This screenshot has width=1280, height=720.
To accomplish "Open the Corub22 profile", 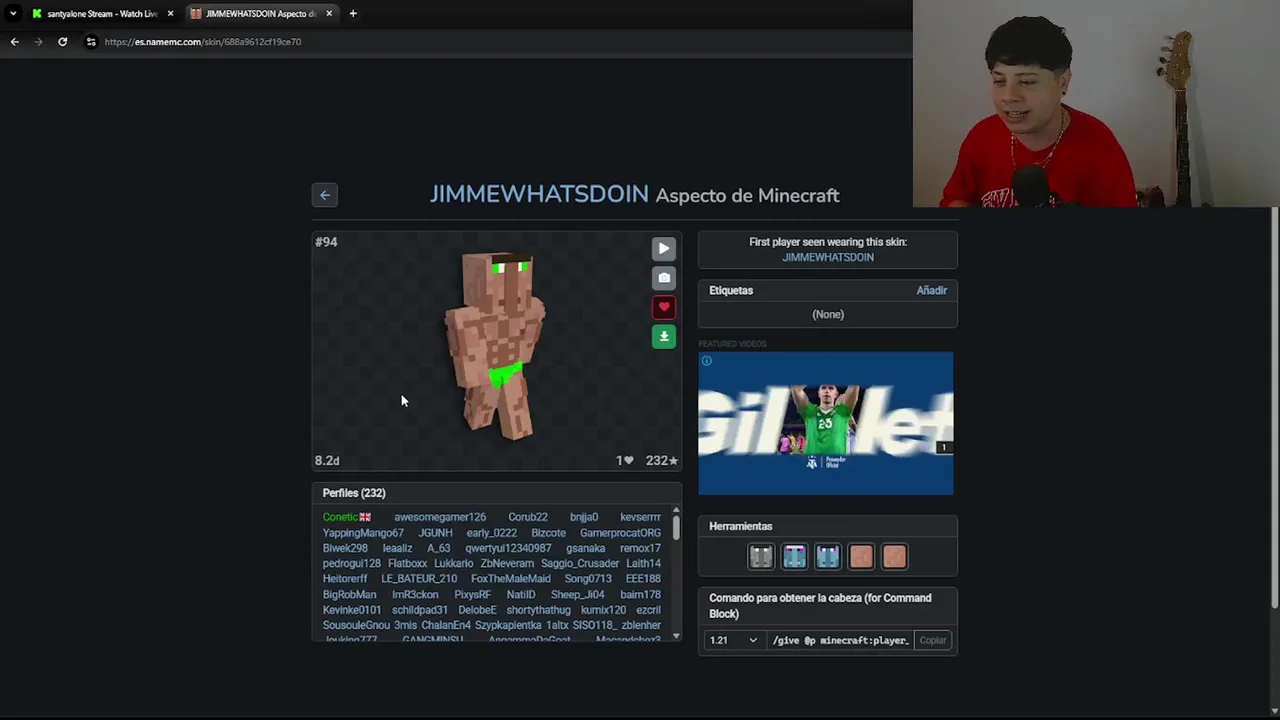I will click(x=528, y=517).
